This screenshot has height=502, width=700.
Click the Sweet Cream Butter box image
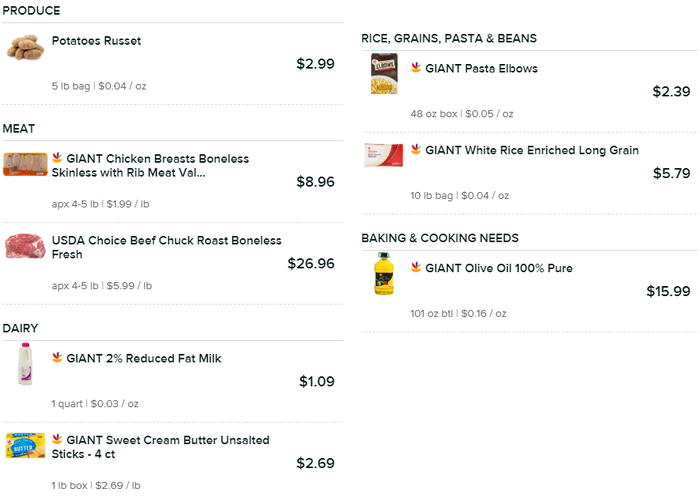pyautogui.click(x=25, y=446)
